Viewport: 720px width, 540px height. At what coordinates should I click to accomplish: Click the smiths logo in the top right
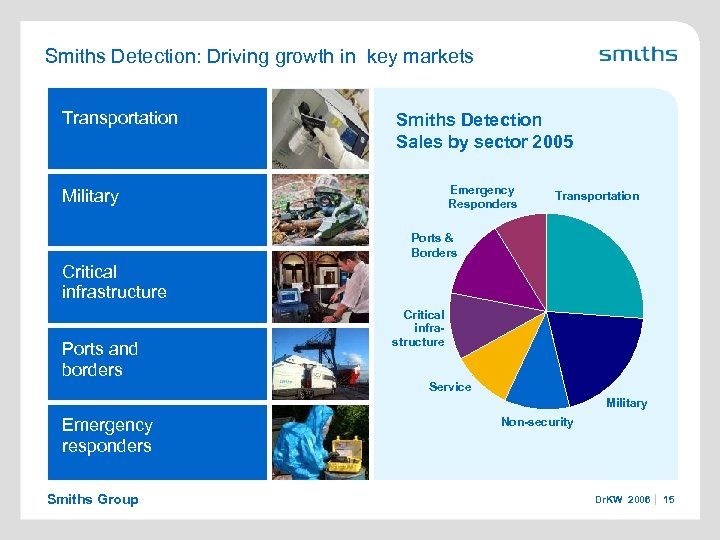click(638, 54)
